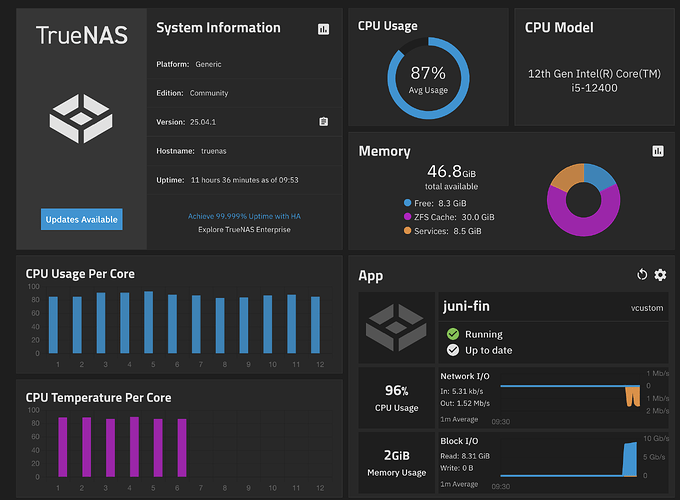The image size is (680, 500).
Task: Open Achieve 99.999% Uptime with HA link
Action: [245, 216]
